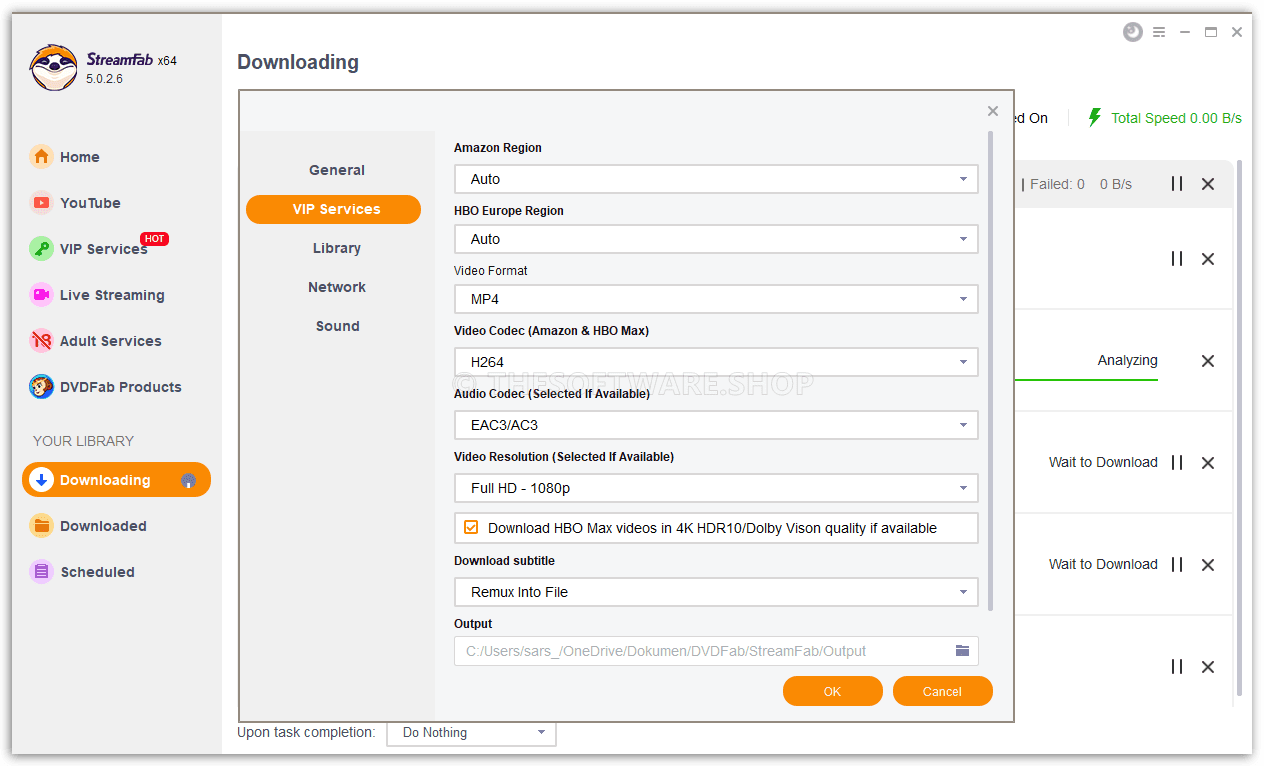Switch to the Sound settings tab
The image size is (1264, 766).
[337, 326]
